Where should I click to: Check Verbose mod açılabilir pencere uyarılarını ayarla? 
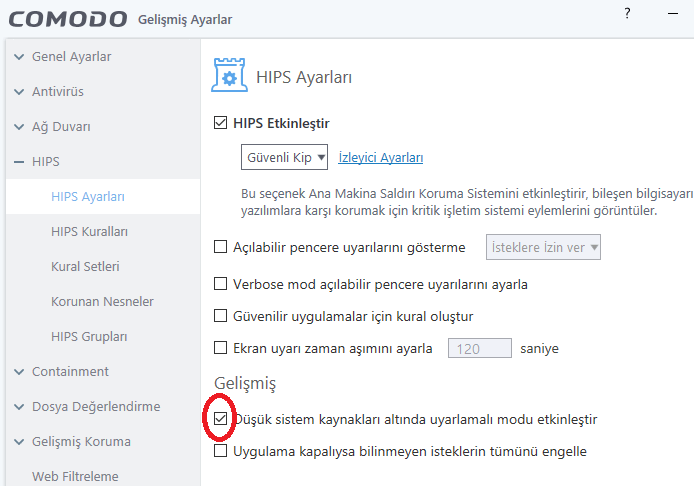click(222, 284)
